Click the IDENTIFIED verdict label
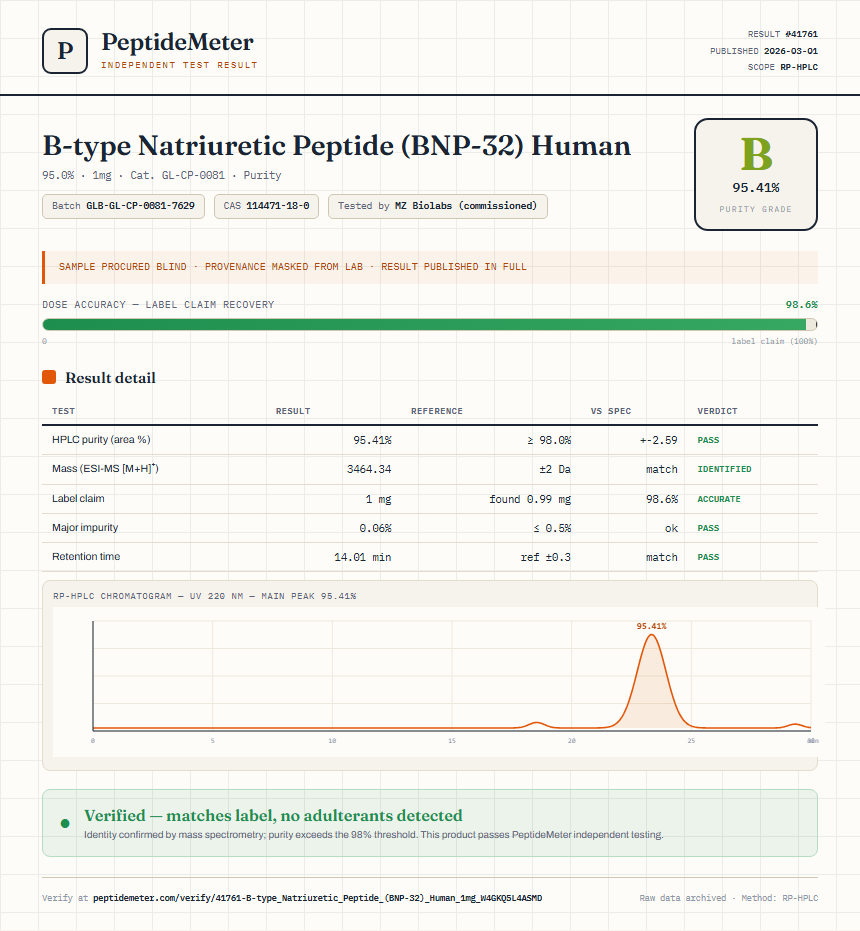The image size is (860, 931). coord(724,469)
